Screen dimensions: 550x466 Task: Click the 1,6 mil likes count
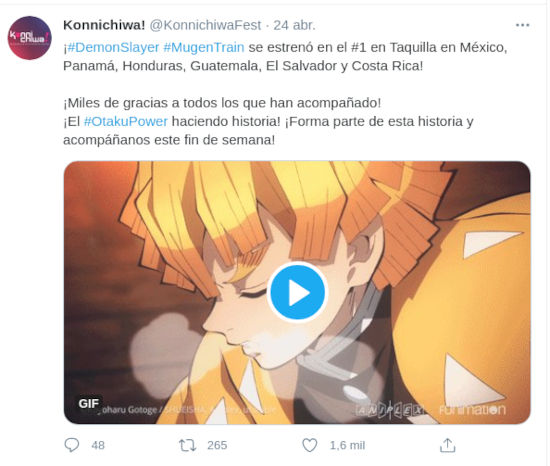(x=347, y=446)
